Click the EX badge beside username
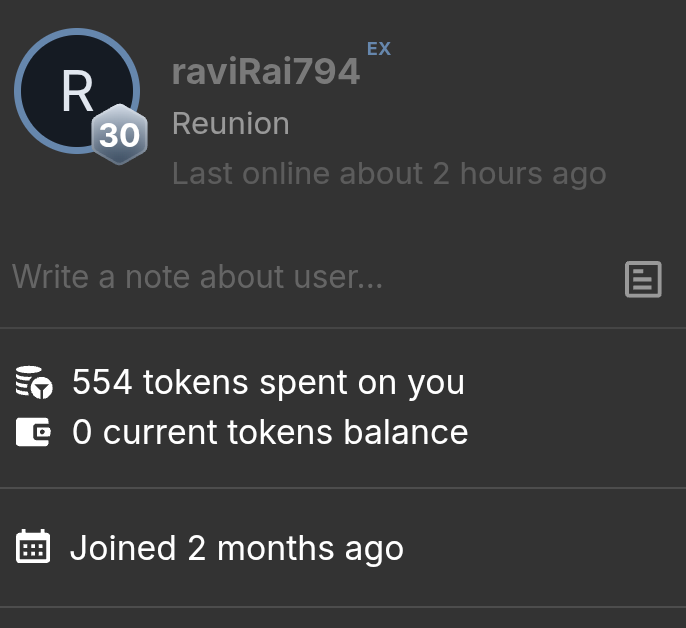The height and width of the screenshot is (628, 686). coord(378,48)
